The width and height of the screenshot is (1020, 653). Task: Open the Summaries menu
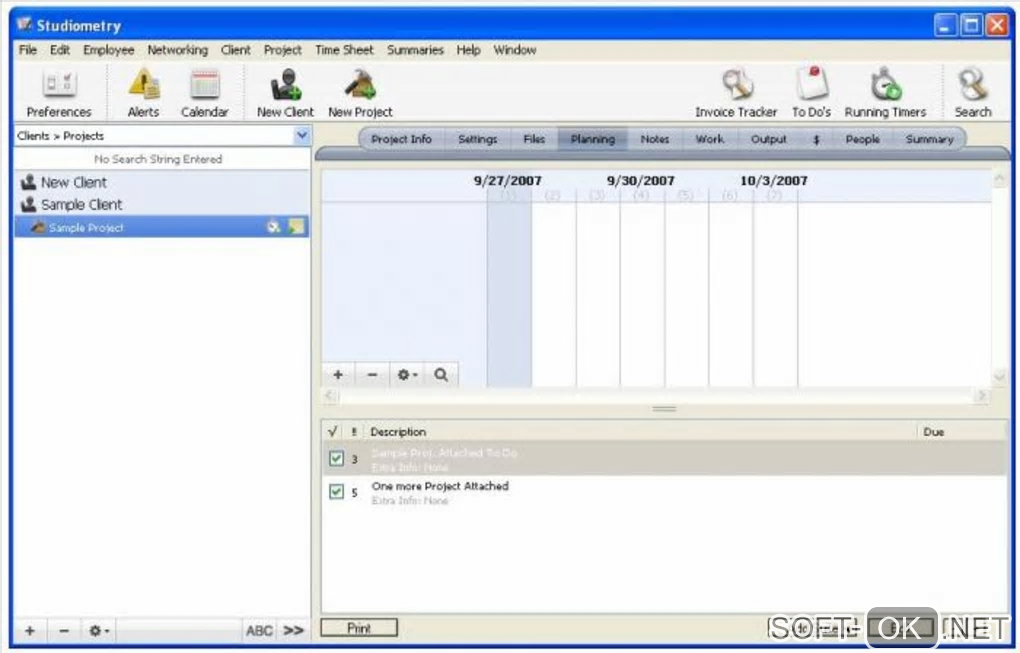click(x=415, y=50)
